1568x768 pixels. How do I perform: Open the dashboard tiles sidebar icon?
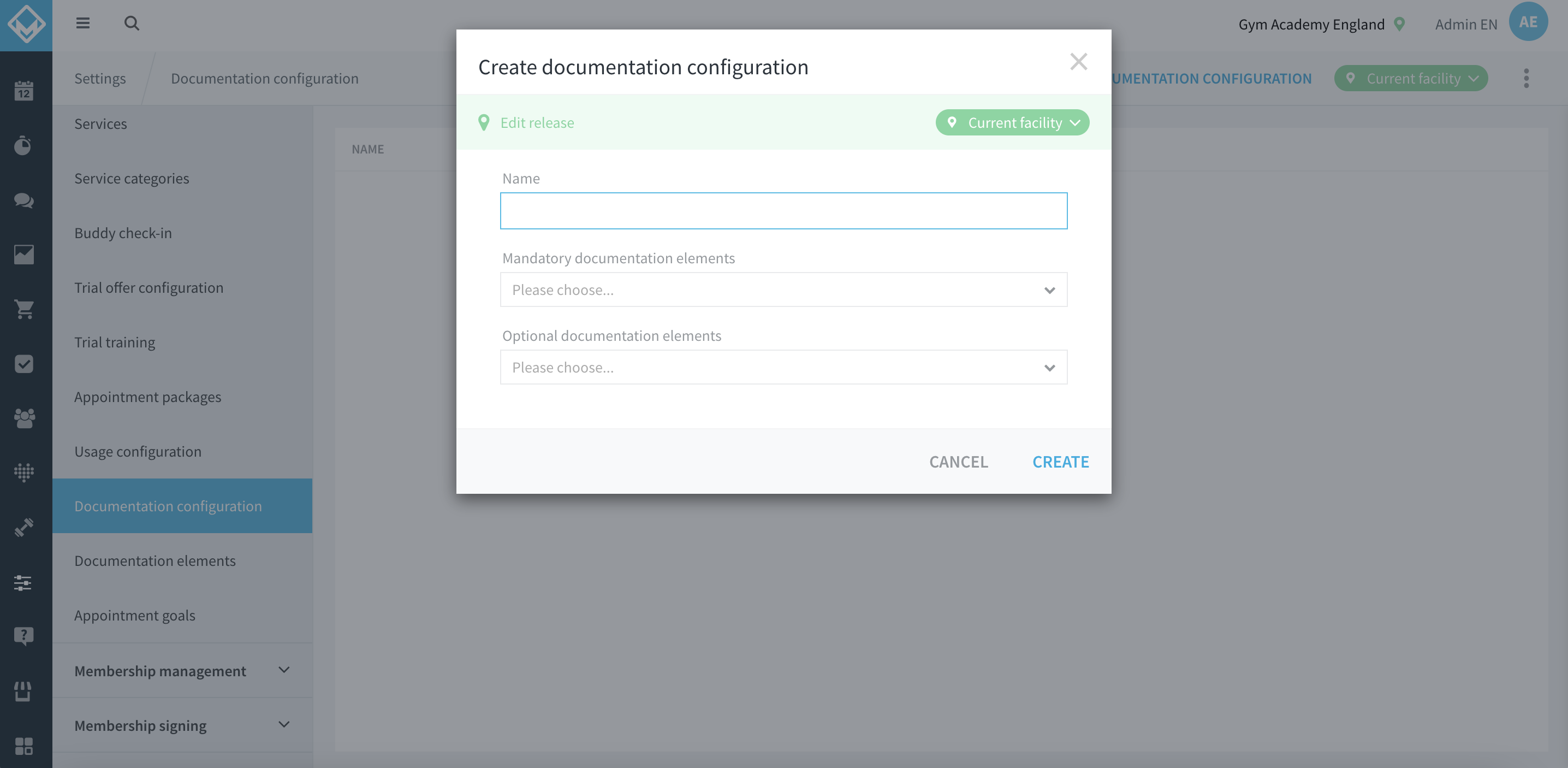click(x=23, y=746)
